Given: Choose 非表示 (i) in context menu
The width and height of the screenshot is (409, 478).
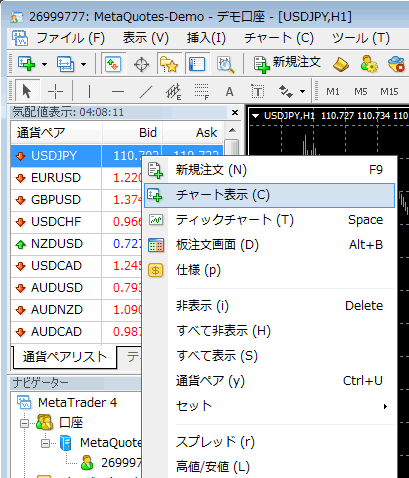Looking at the screenshot, I should (x=269, y=306).
